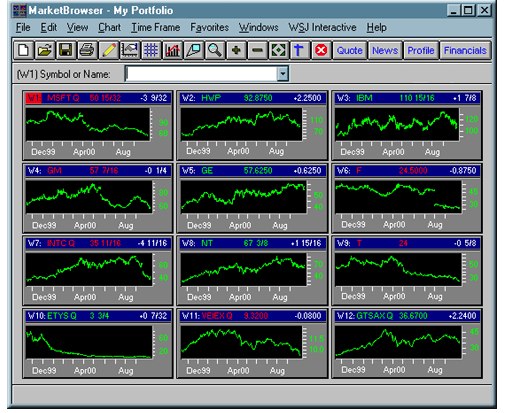
Task: Select the yellow pencil draw tool
Action: [x=108, y=50]
